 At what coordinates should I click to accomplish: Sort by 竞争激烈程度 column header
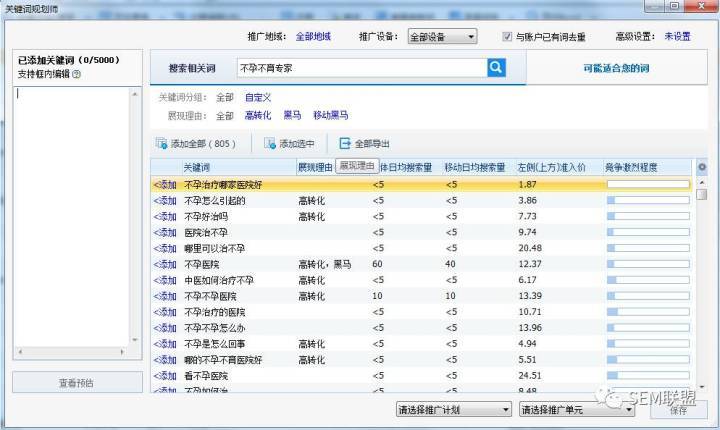pyautogui.click(x=631, y=168)
